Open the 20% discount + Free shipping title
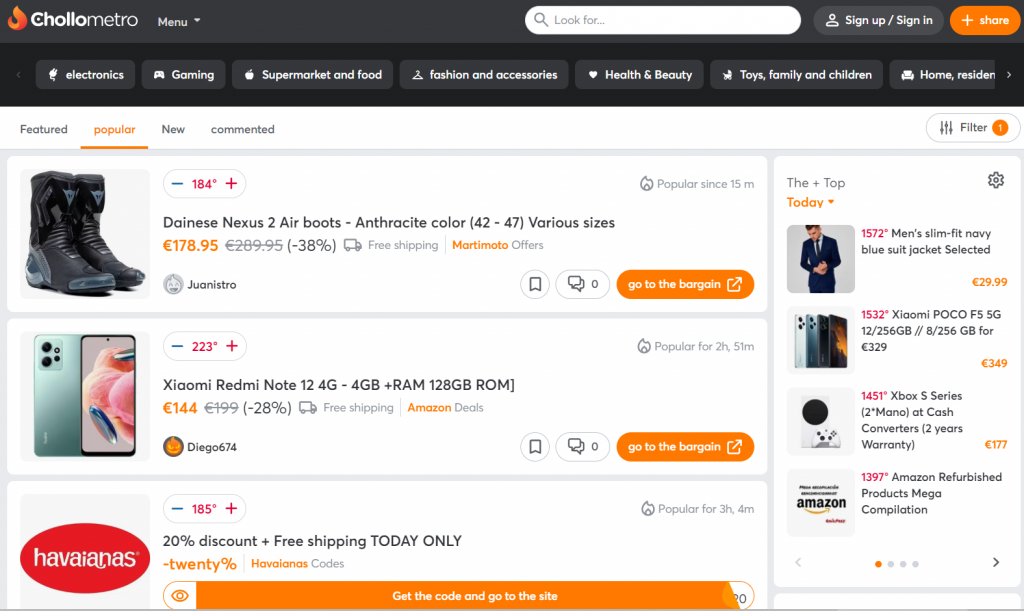1024x611 pixels. (x=312, y=541)
